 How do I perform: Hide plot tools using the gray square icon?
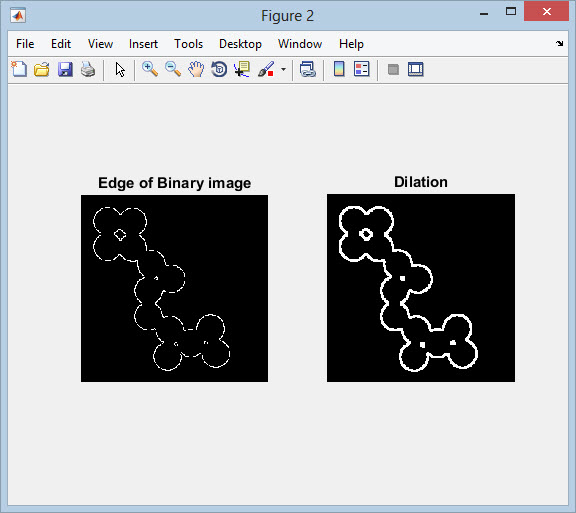coord(393,69)
